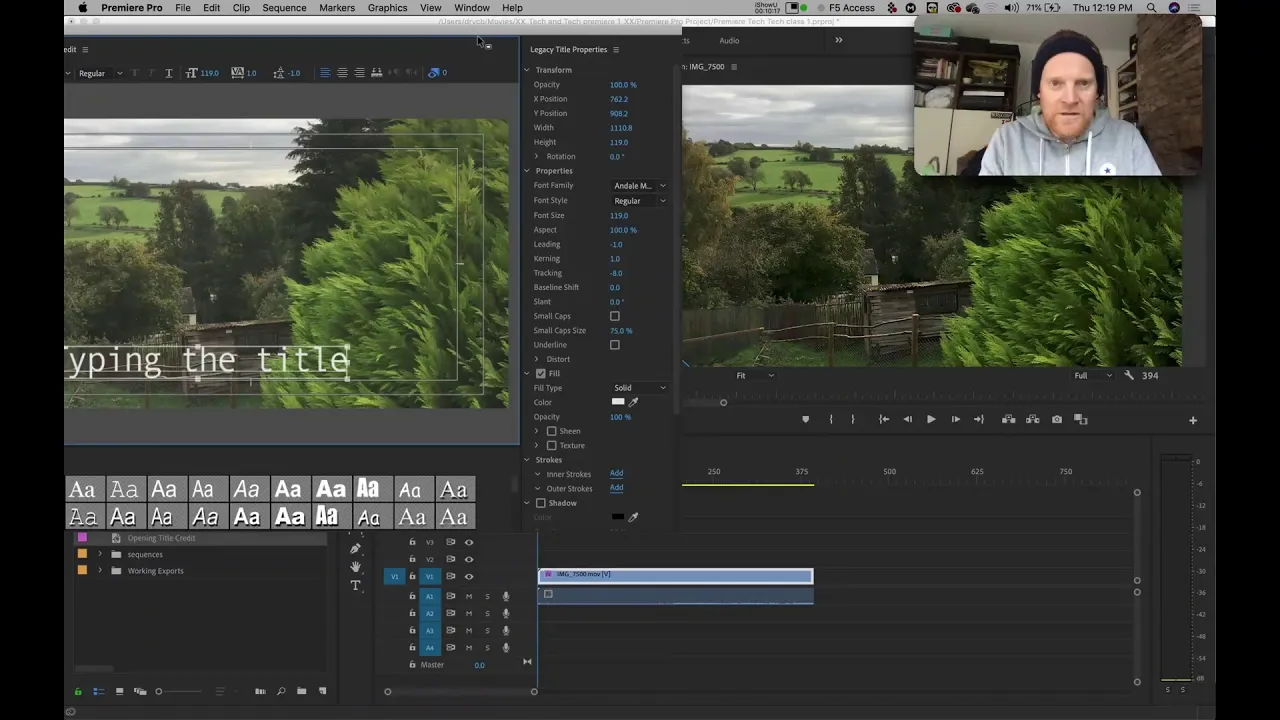Screen dimensions: 1280x720
Task: Toggle lock on V1 track
Action: tap(412, 576)
